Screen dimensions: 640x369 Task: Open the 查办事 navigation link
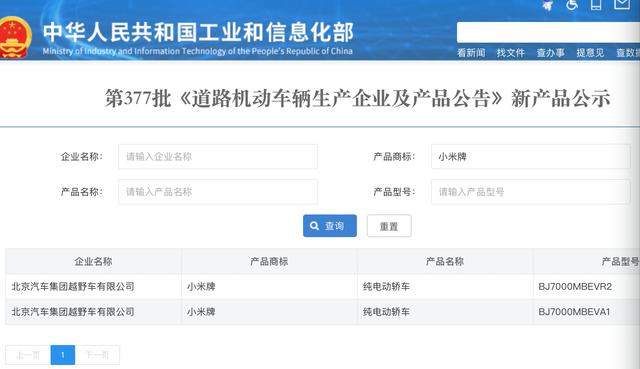(551, 53)
